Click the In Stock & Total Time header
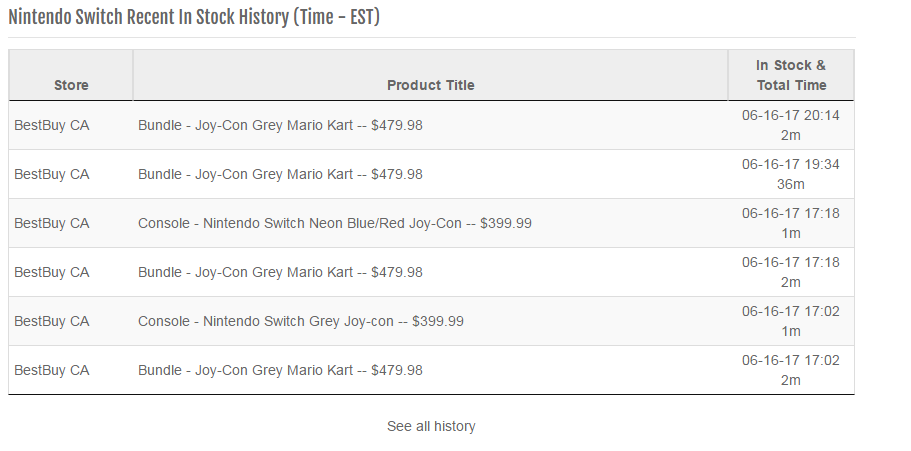 (x=791, y=75)
